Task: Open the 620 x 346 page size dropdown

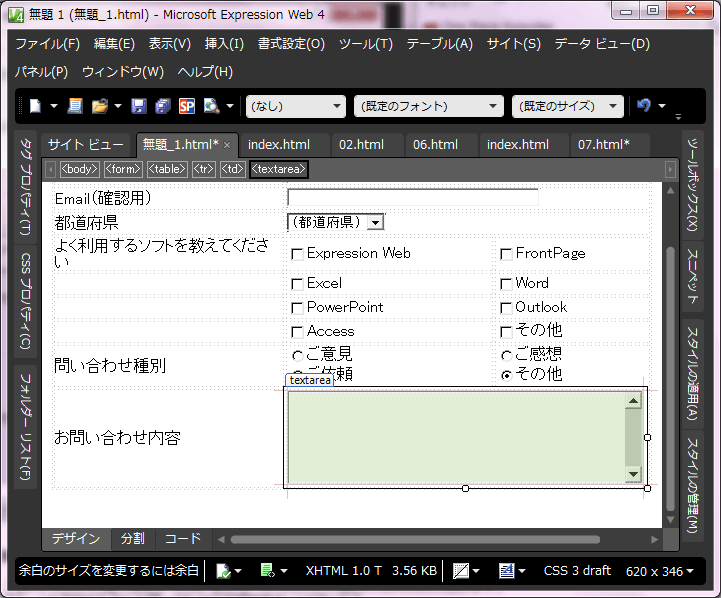Action: point(659,571)
